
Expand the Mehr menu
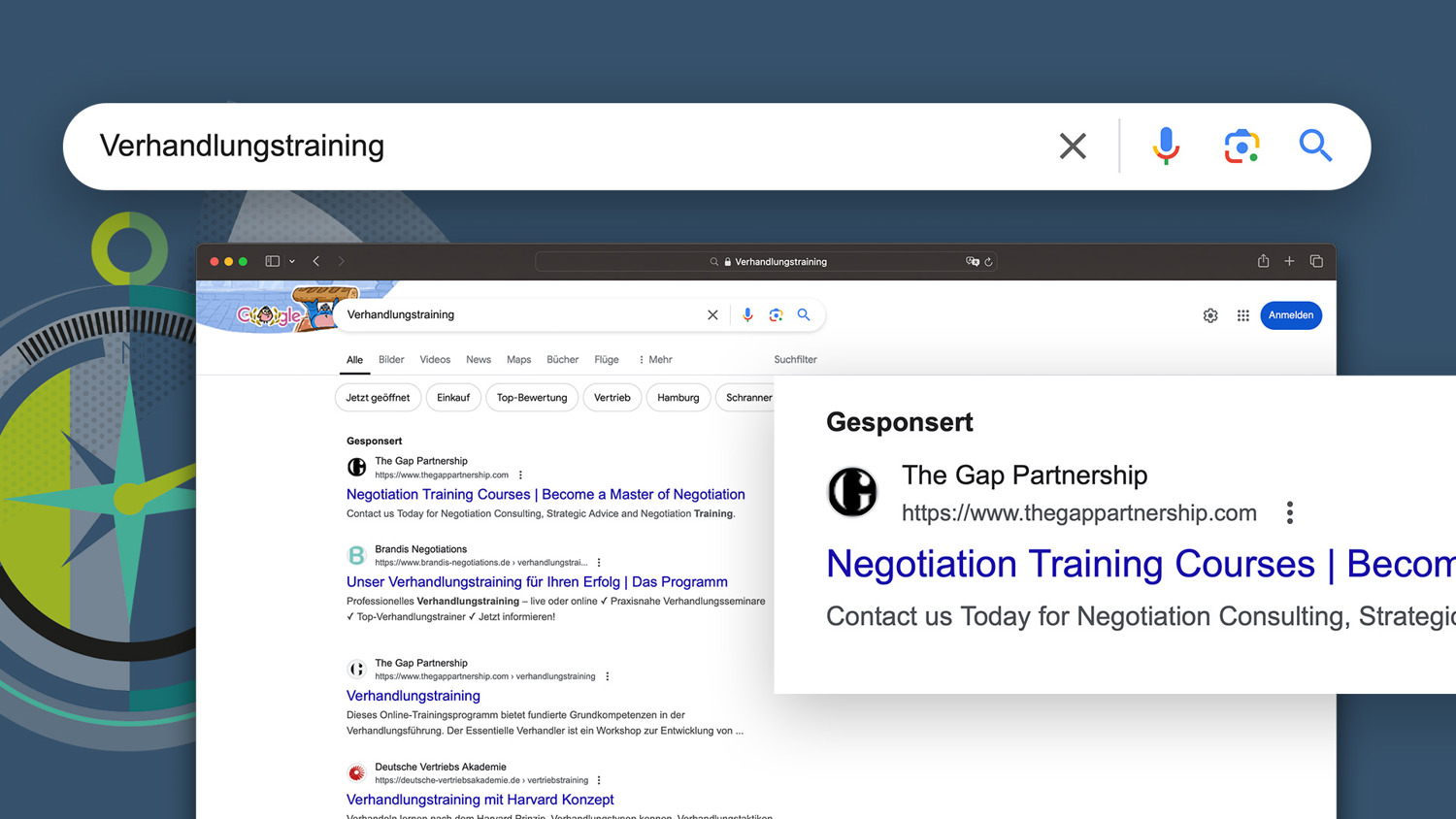pyautogui.click(x=655, y=359)
